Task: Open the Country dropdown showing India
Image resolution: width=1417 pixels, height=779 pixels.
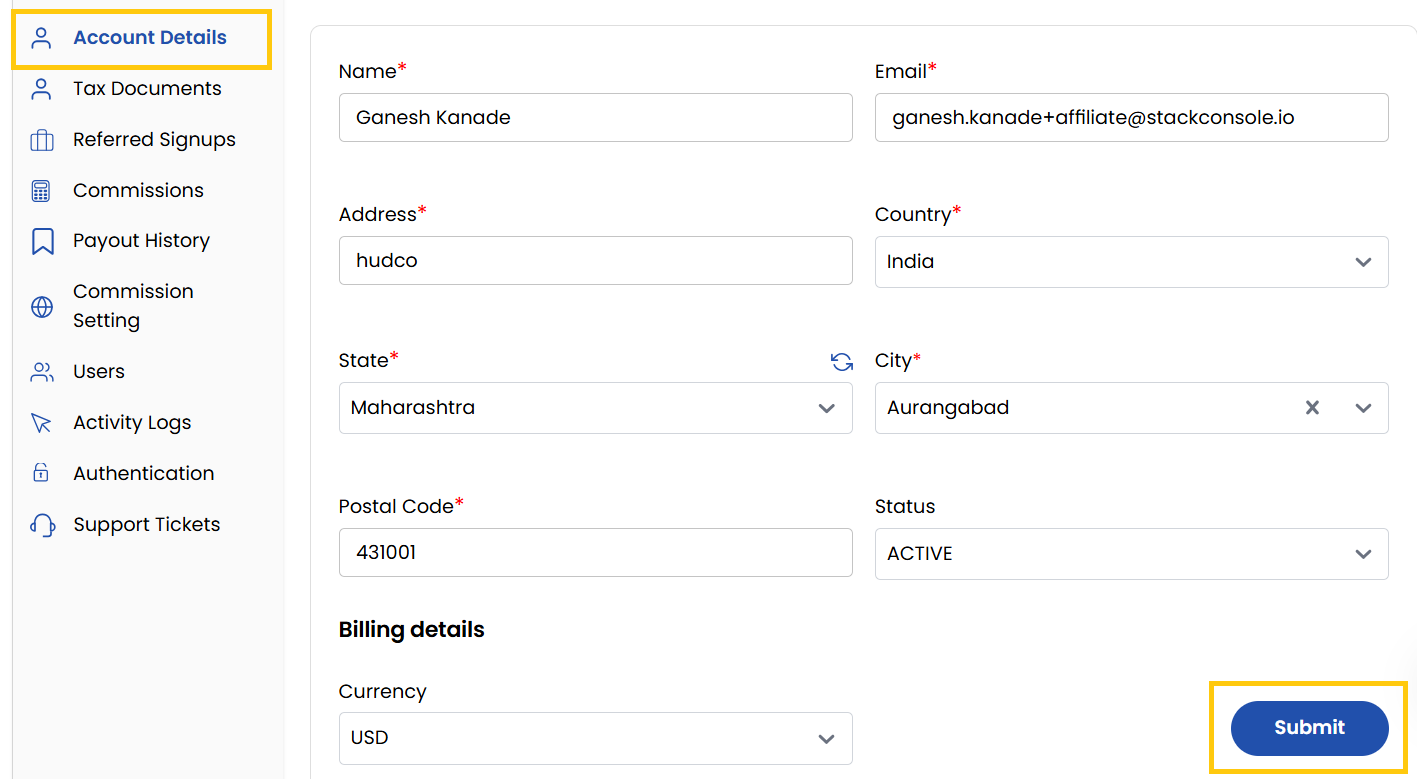Action: click(1130, 262)
